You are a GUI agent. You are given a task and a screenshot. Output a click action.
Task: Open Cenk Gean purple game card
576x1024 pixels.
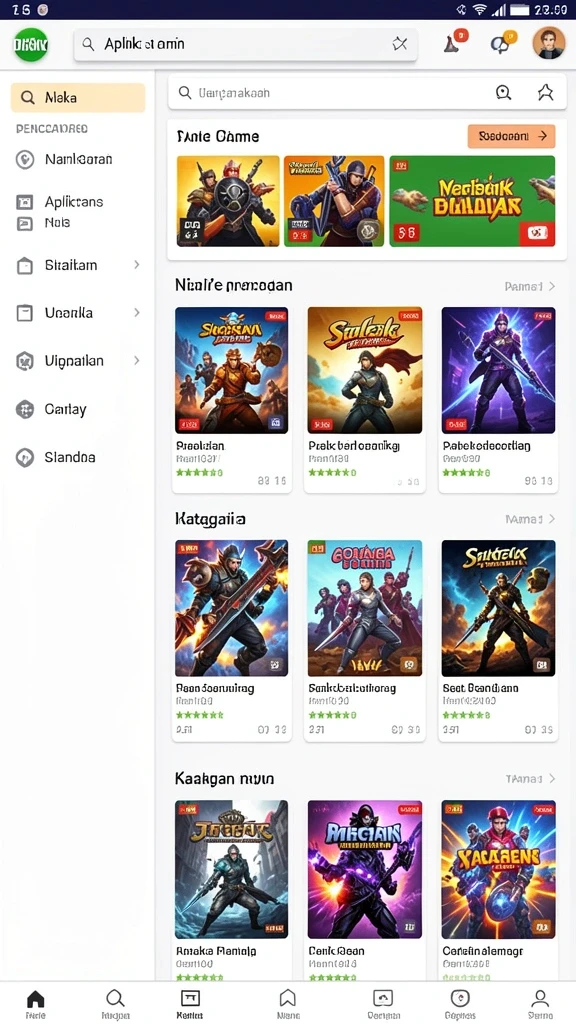pos(364,888)
